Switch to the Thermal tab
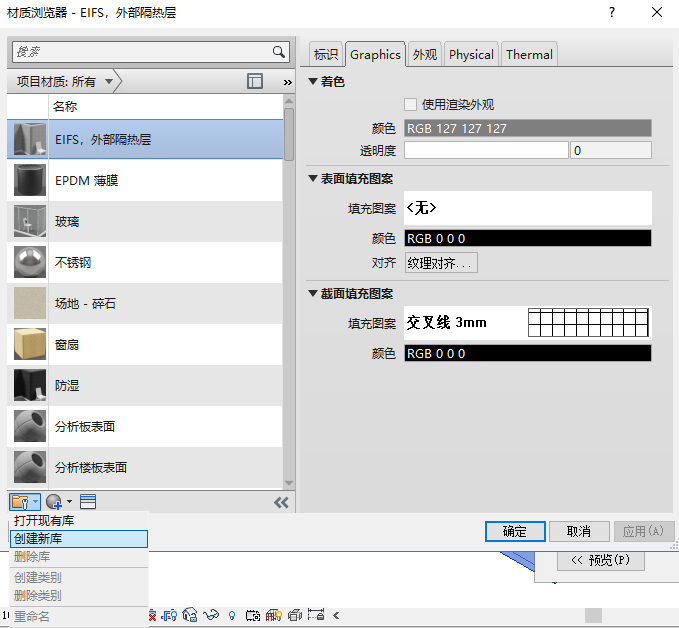The height and width of the screenshot is (628, 679). coord(529,55)
